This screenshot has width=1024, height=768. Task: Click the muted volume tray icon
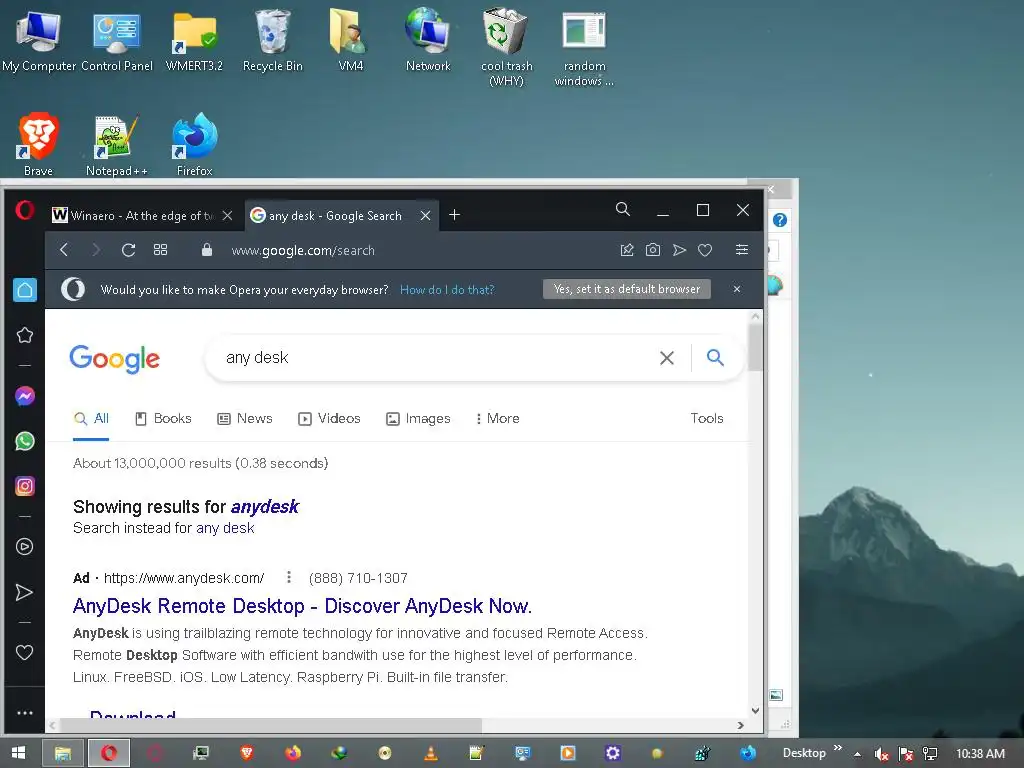pyautogui.click(x=881, y=754)
